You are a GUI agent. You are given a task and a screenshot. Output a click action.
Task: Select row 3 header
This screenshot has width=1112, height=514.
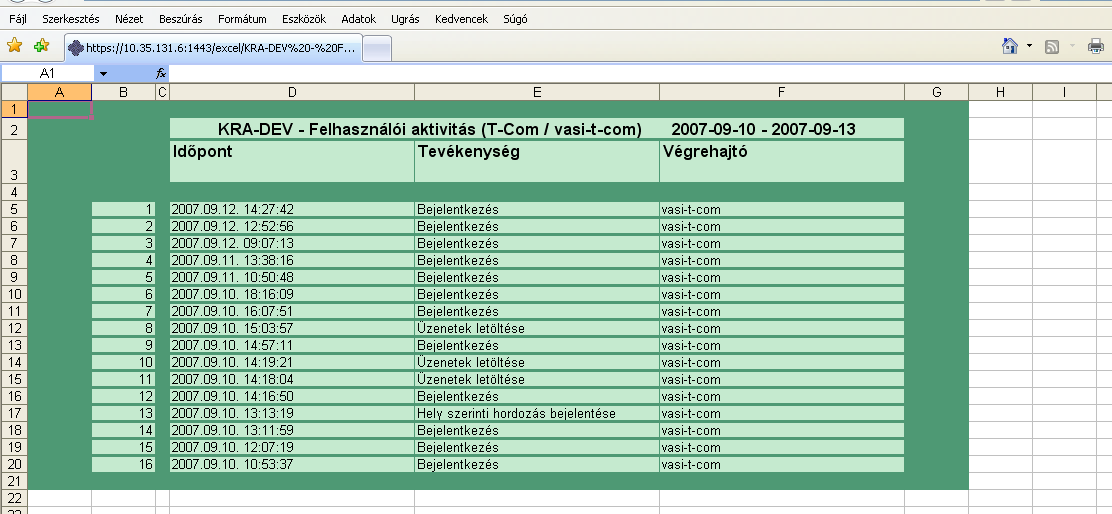tap(14, 162)
